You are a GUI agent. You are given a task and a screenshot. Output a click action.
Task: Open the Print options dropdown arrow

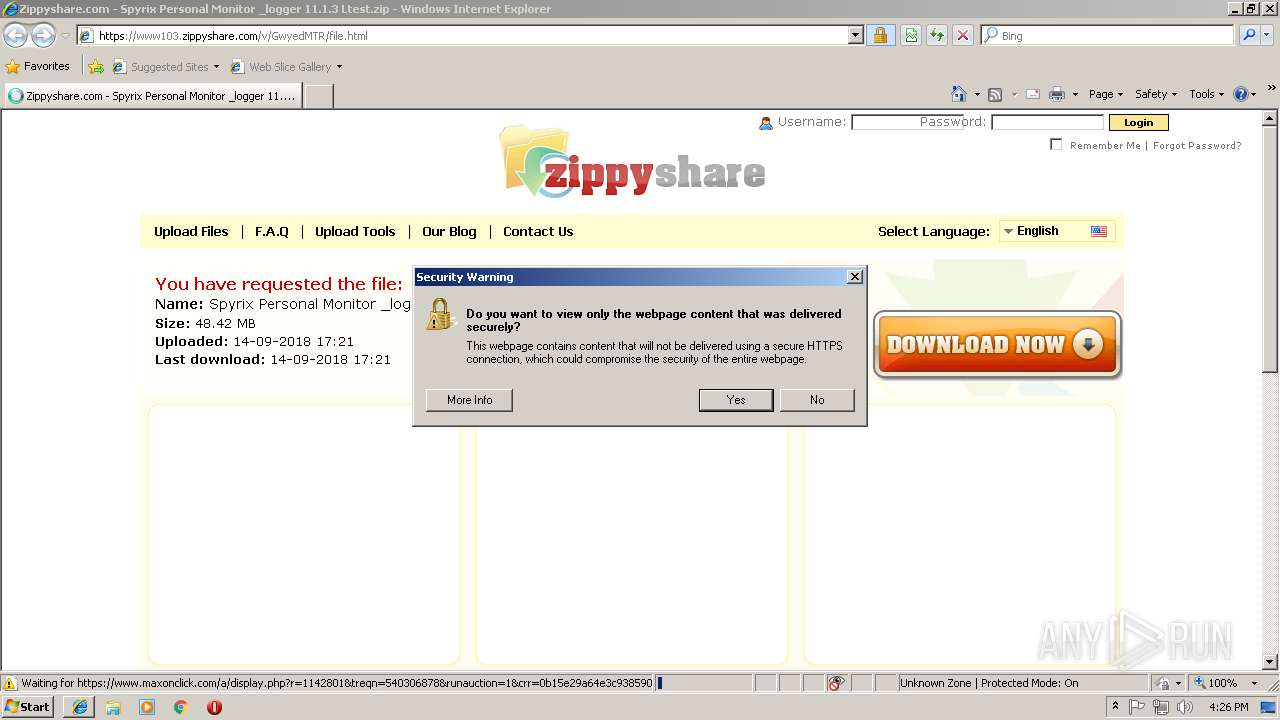click(1075, 94)
